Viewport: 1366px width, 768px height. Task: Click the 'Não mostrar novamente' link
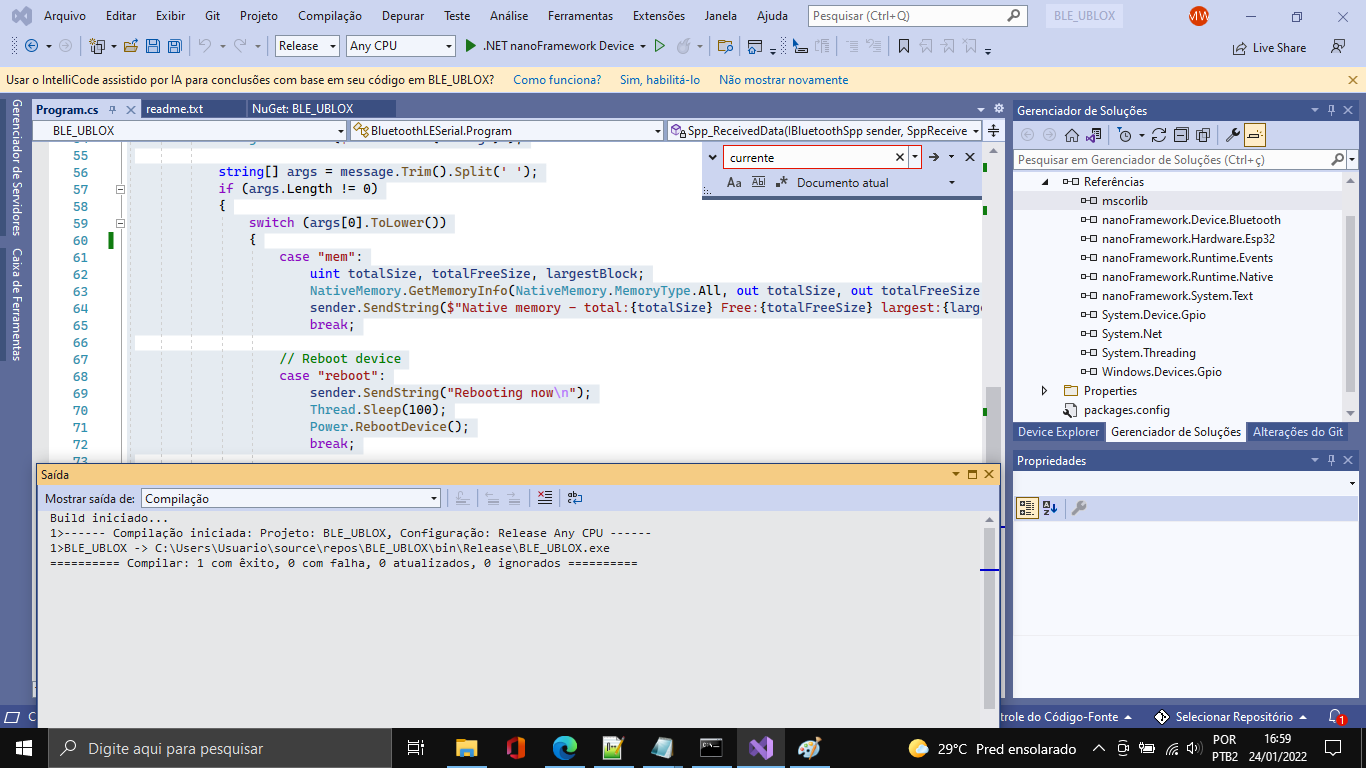coord(783,80)
